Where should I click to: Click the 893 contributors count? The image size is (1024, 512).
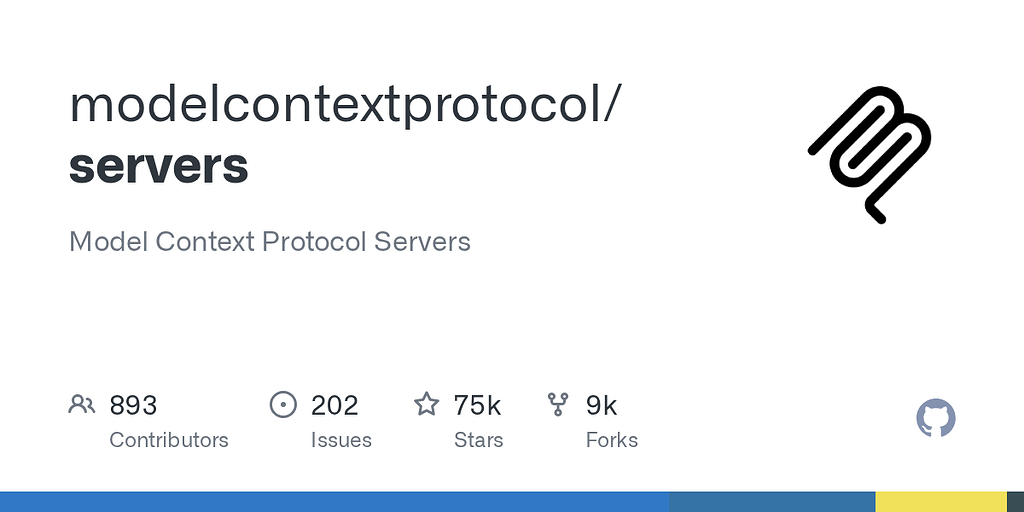133,406
